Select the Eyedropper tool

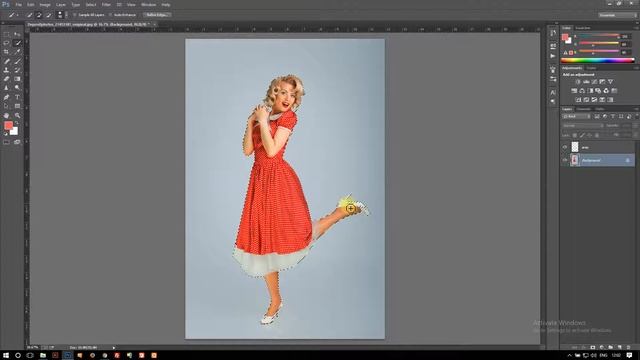17,52
